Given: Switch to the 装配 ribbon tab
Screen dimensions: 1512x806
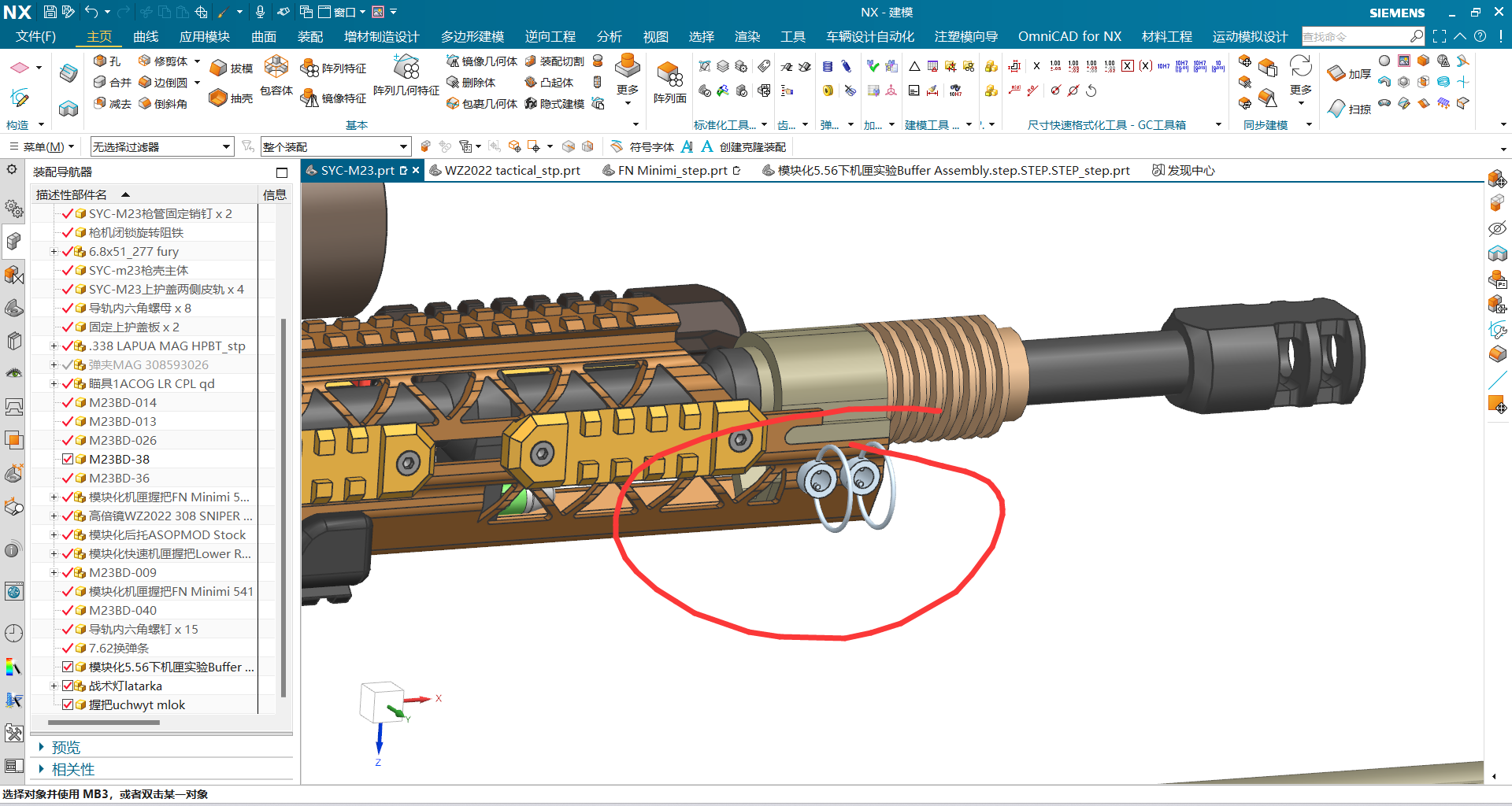Looking at the screenshot, I should 310,36.
